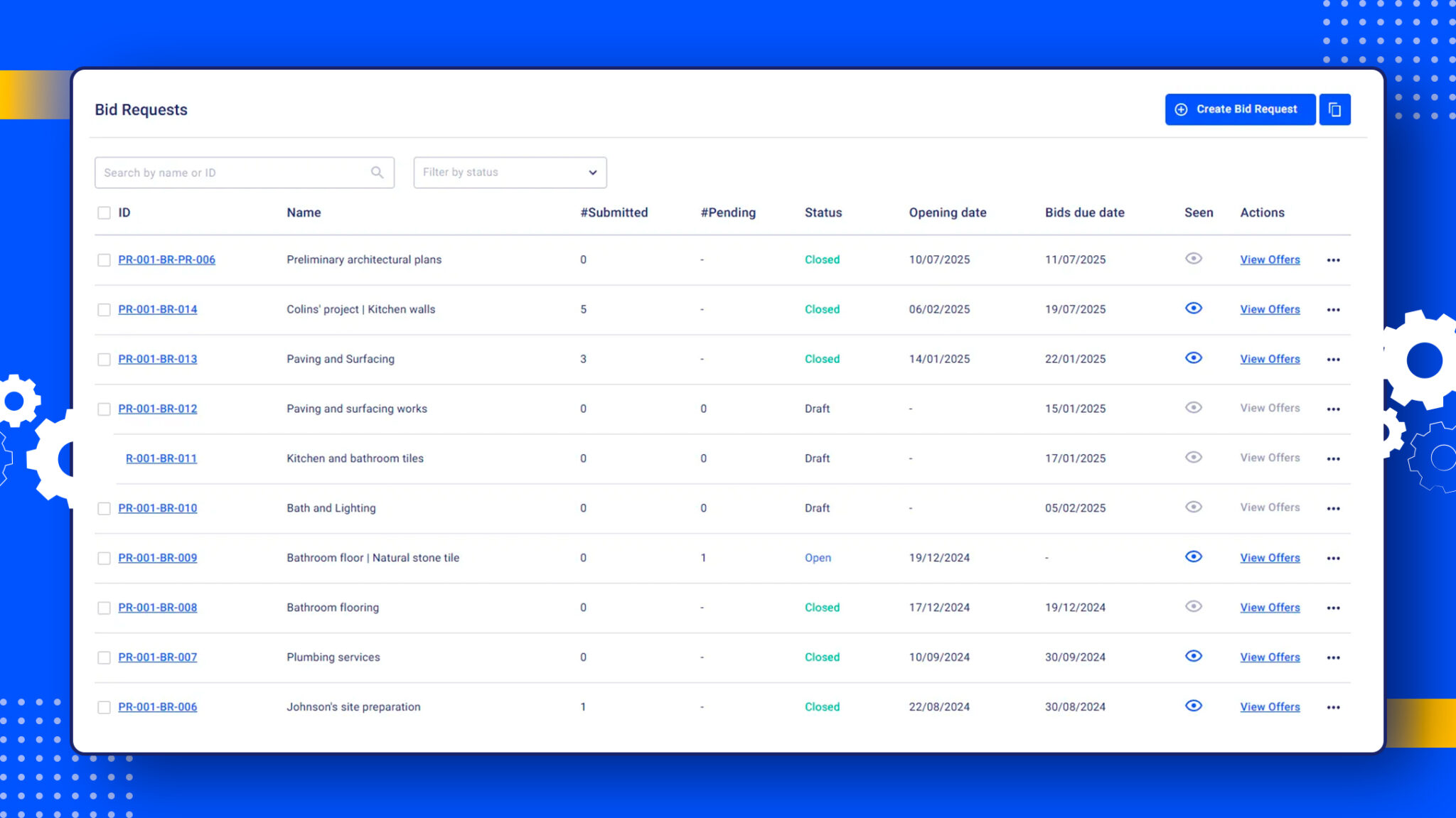Screen dimensions: 1456x818
Task: Click the Status column header
Action: point(823,212)
